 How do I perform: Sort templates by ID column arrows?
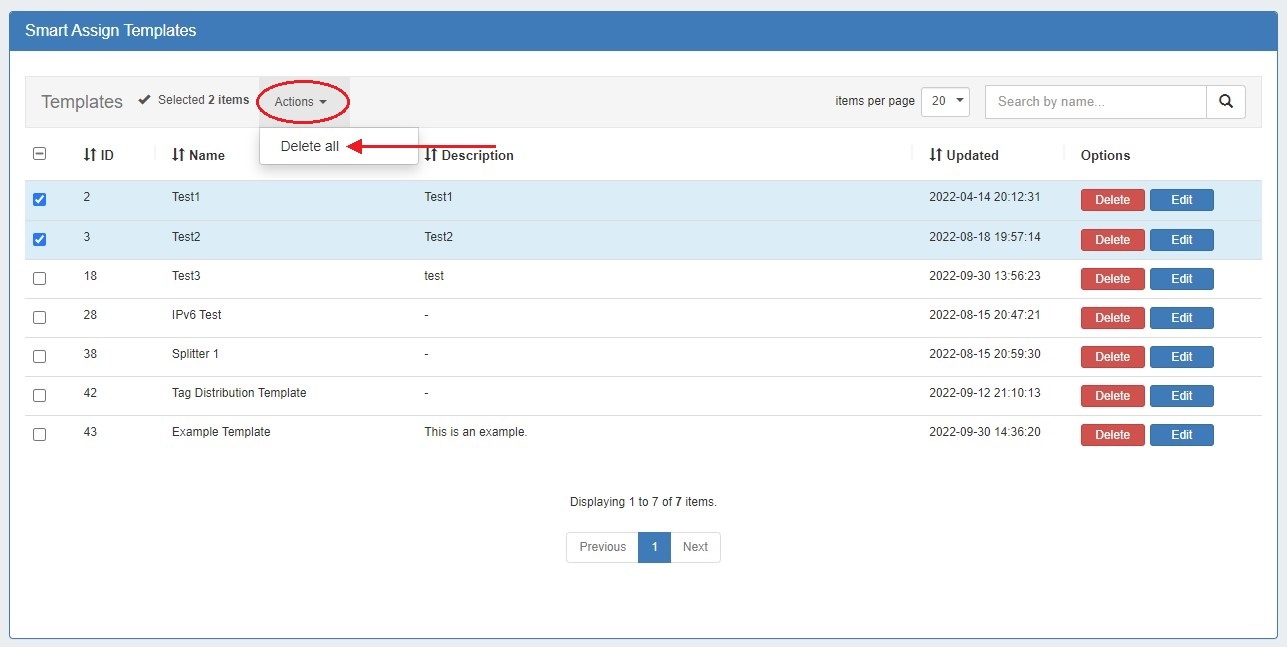pyautogui.click(x=90, y=155)
